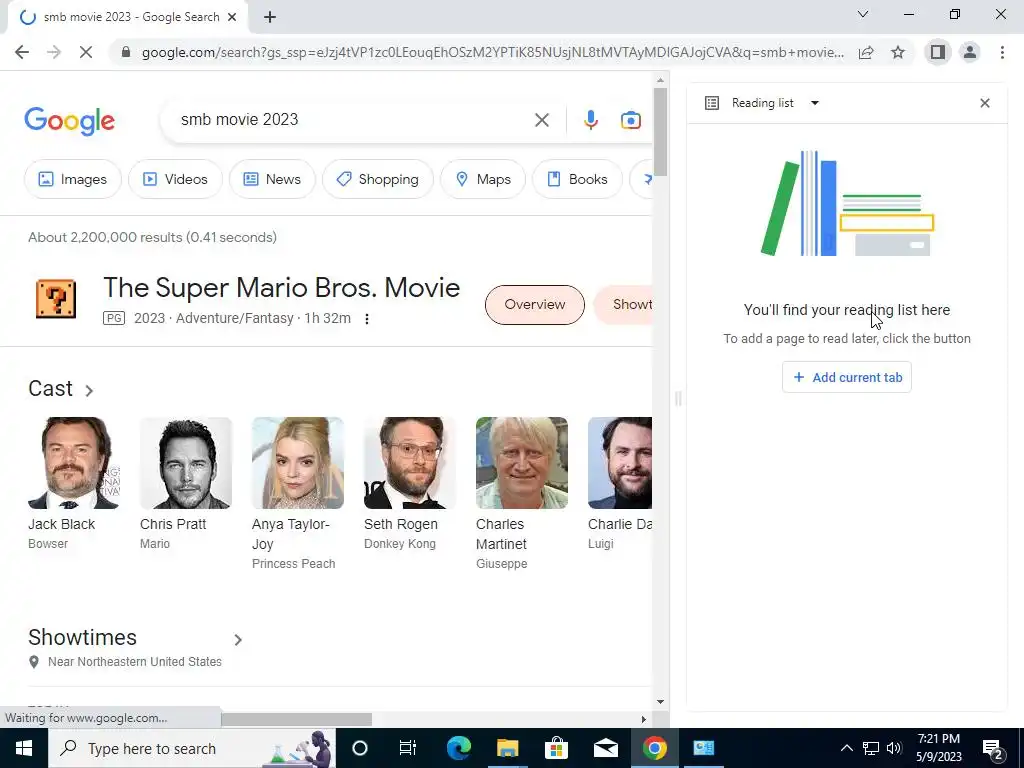The width and height of the screenshot is (1024, 768).
Task: Expand the Showtimes section chevron
Action: (238, 639)
